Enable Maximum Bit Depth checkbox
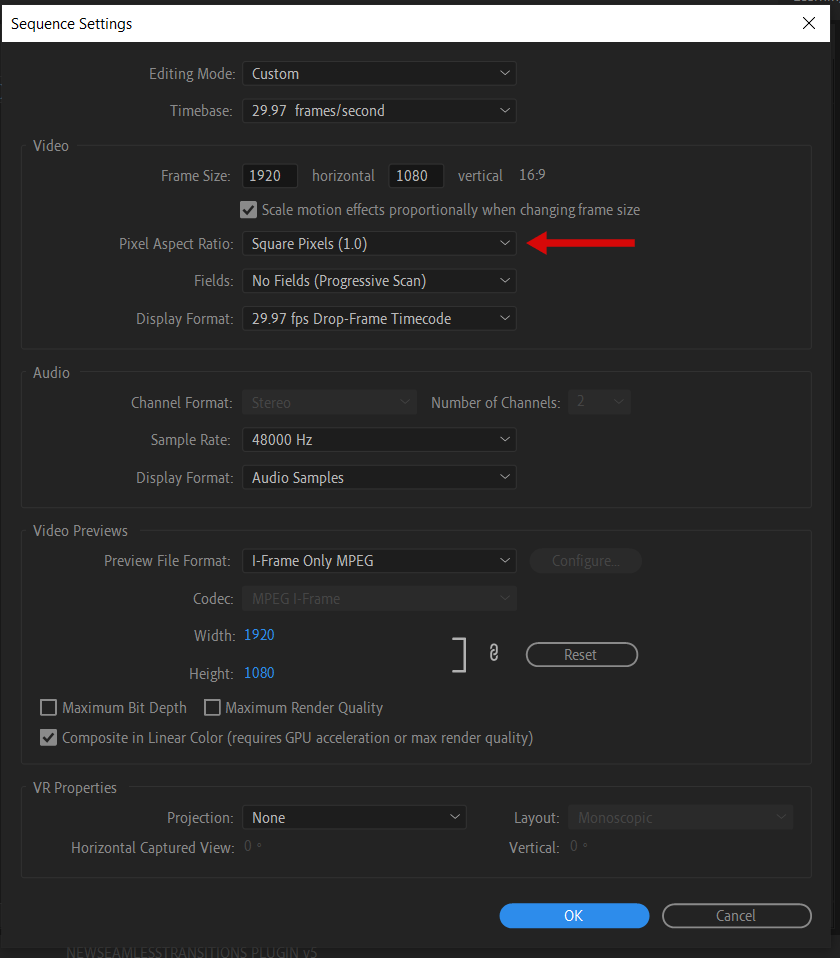 [x=48, y=708]
